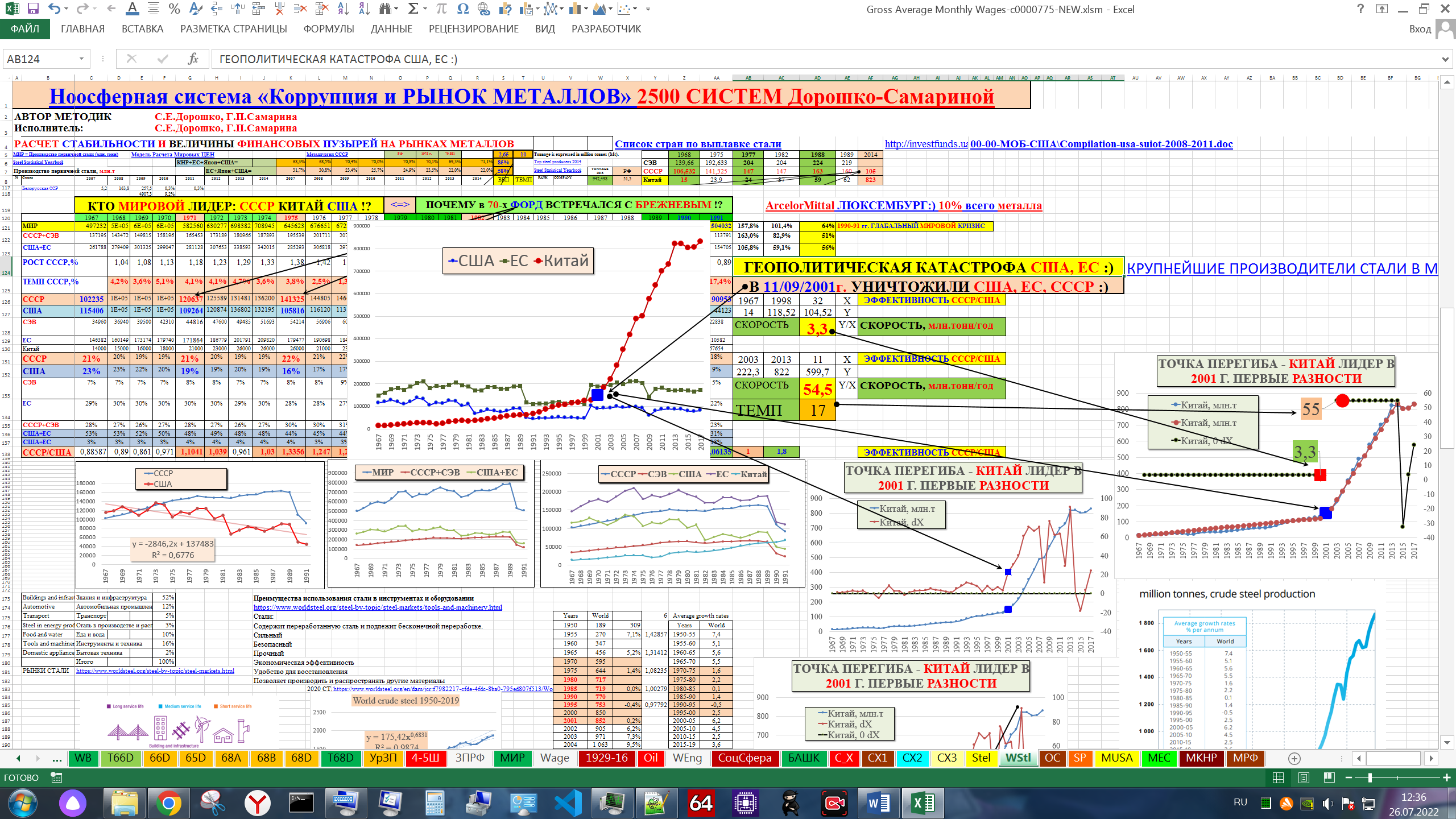Open the undo history dropdown arrow
This screenshot has width=1456, height=819.
pyautogui.click(x=67, y=9)
